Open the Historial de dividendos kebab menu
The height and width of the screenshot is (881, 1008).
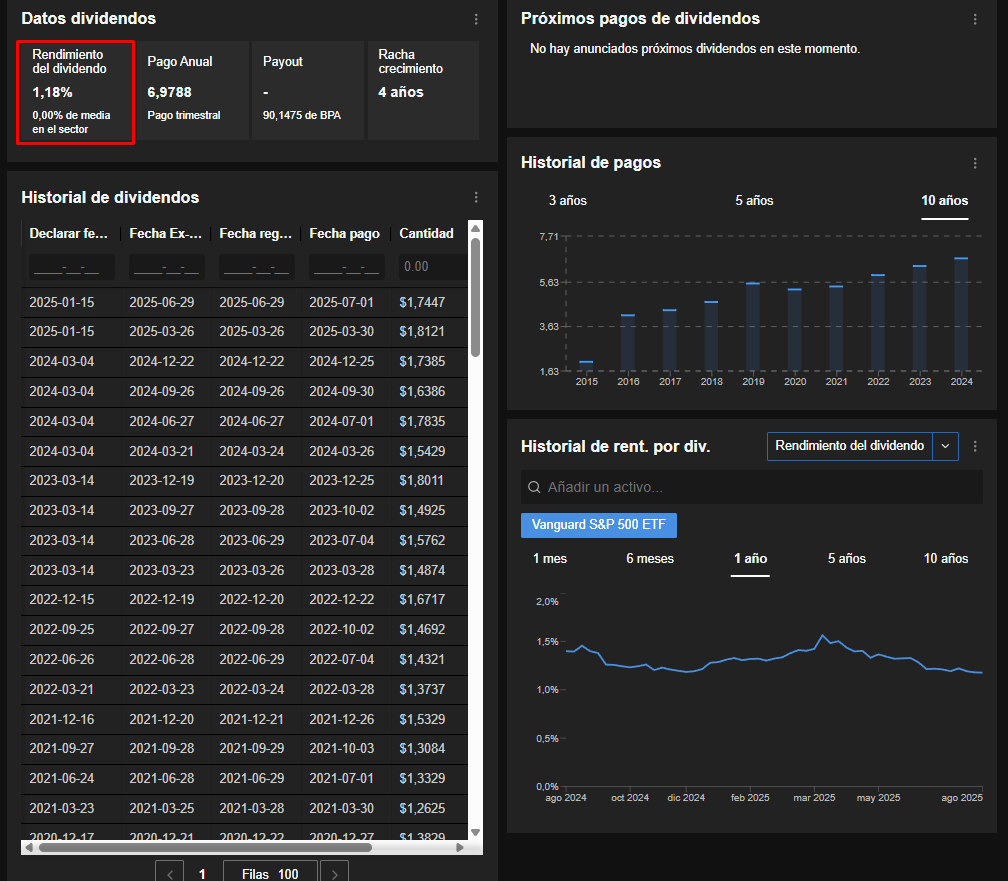476,197
